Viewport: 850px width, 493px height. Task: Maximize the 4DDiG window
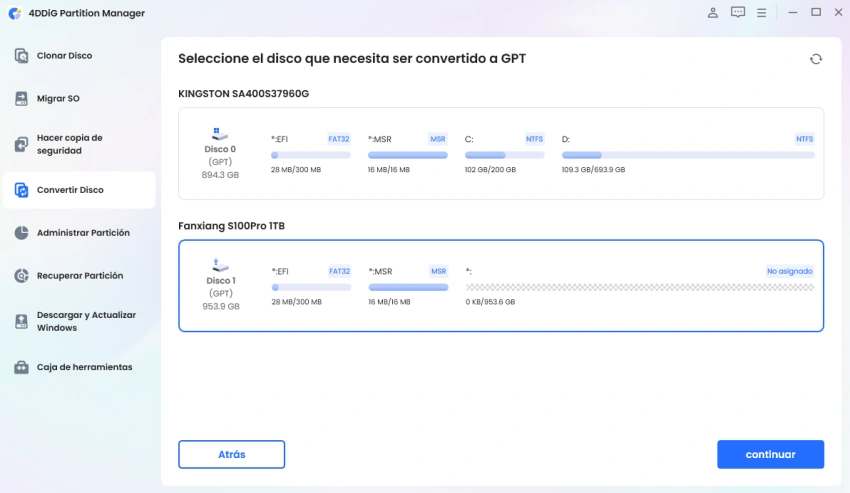(816, 12)
